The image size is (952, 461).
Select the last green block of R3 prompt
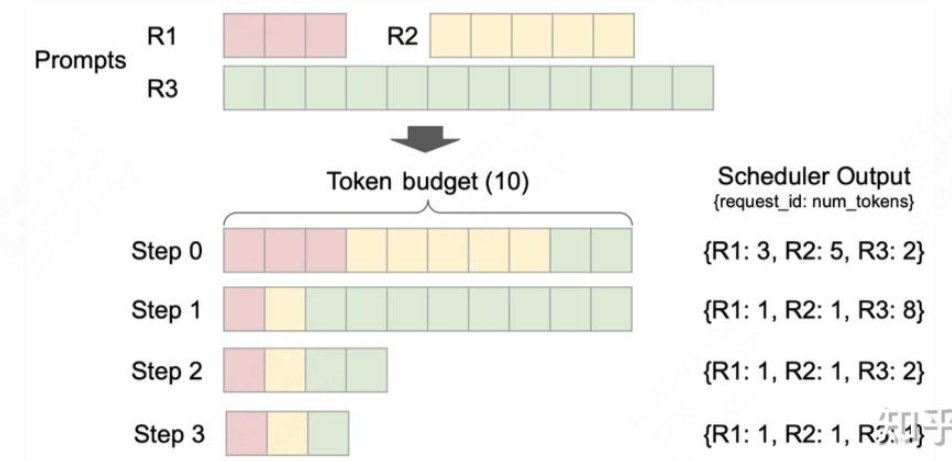[693, 88]
